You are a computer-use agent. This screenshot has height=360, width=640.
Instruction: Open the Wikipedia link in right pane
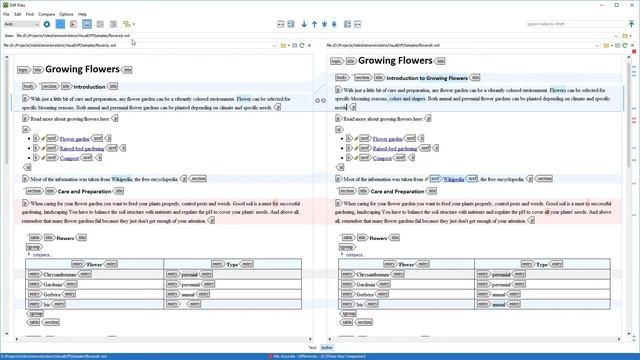[x=453, y=179]
